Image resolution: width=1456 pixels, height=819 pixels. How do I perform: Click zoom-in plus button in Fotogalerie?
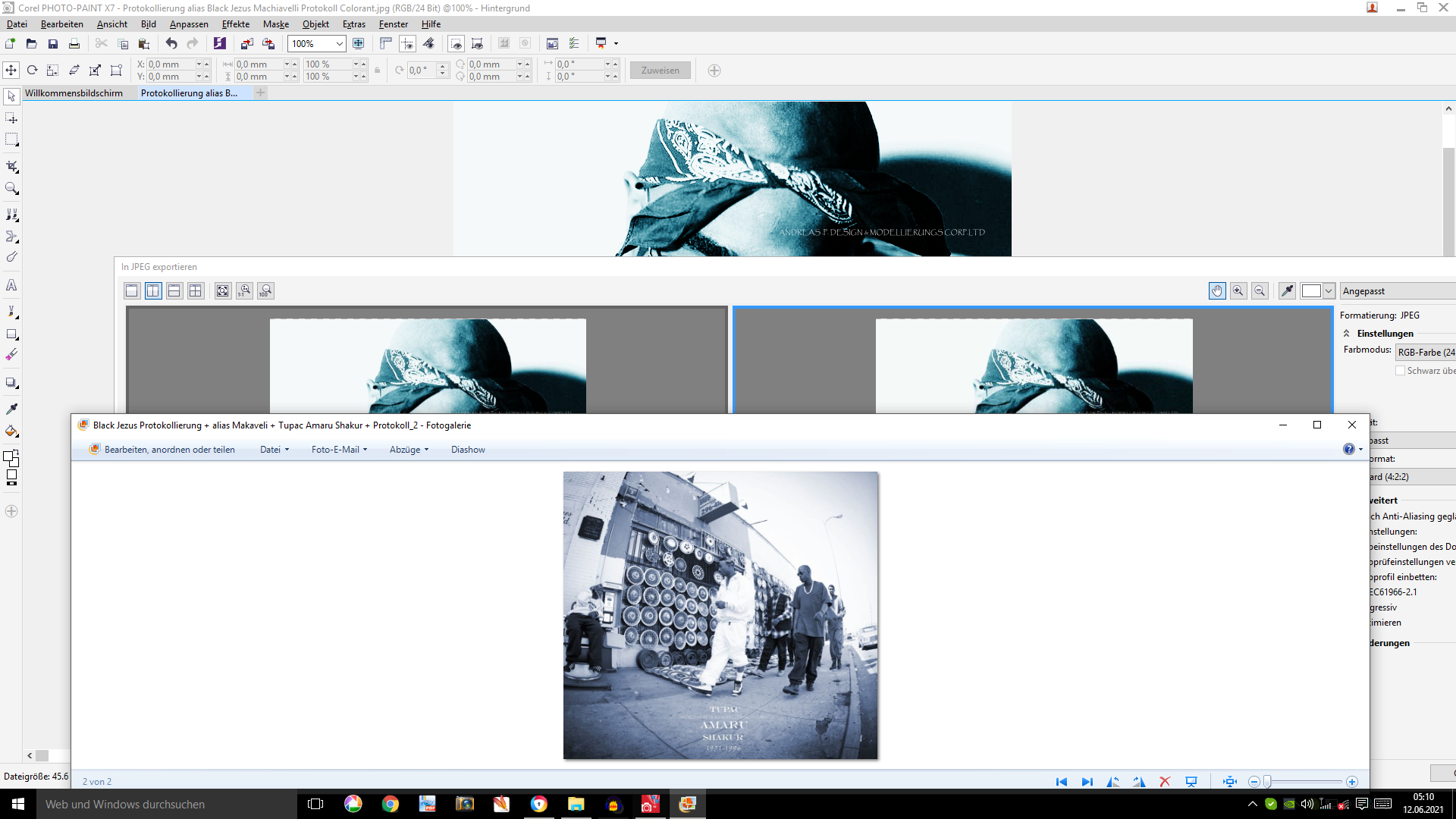(1351, 782)
